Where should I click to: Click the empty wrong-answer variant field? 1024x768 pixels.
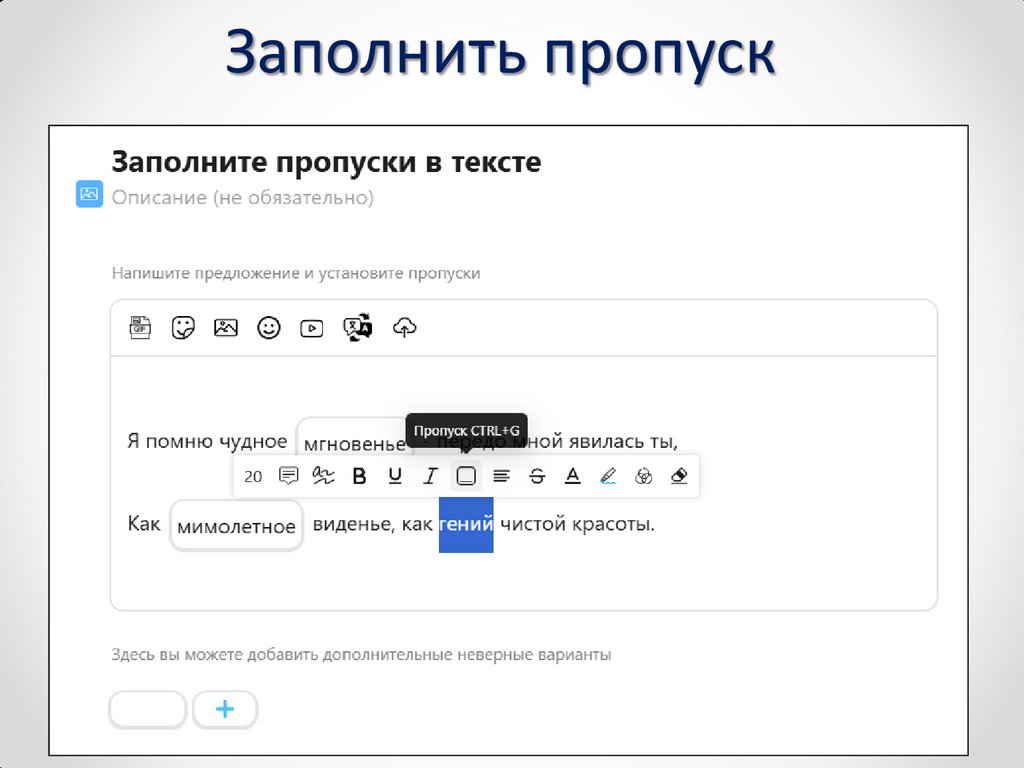point(148,709)
